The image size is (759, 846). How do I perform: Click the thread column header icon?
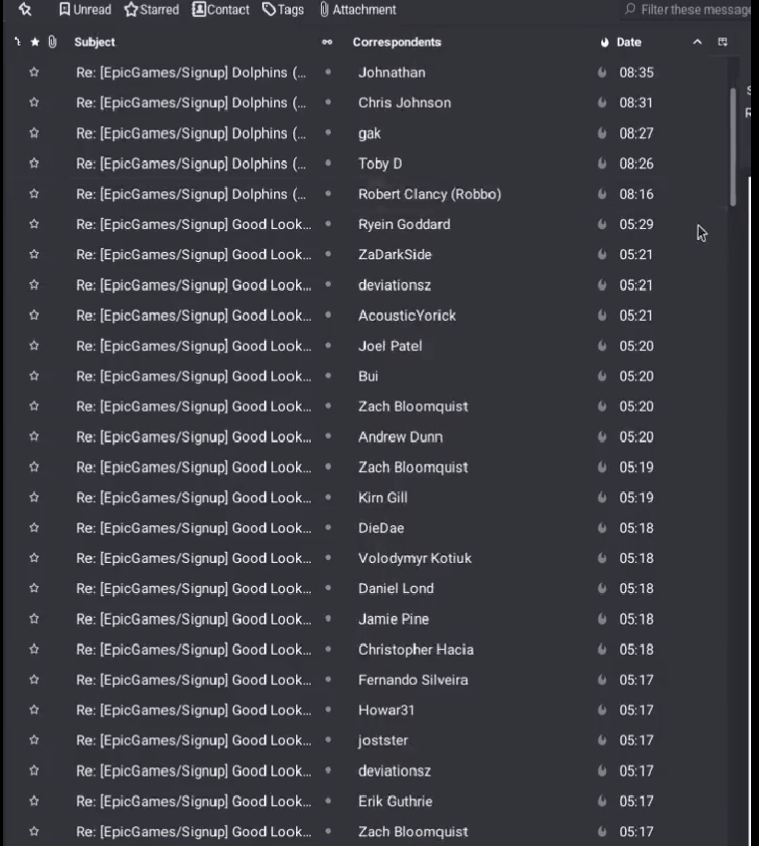pyautogui.click(x=17, y=42)
